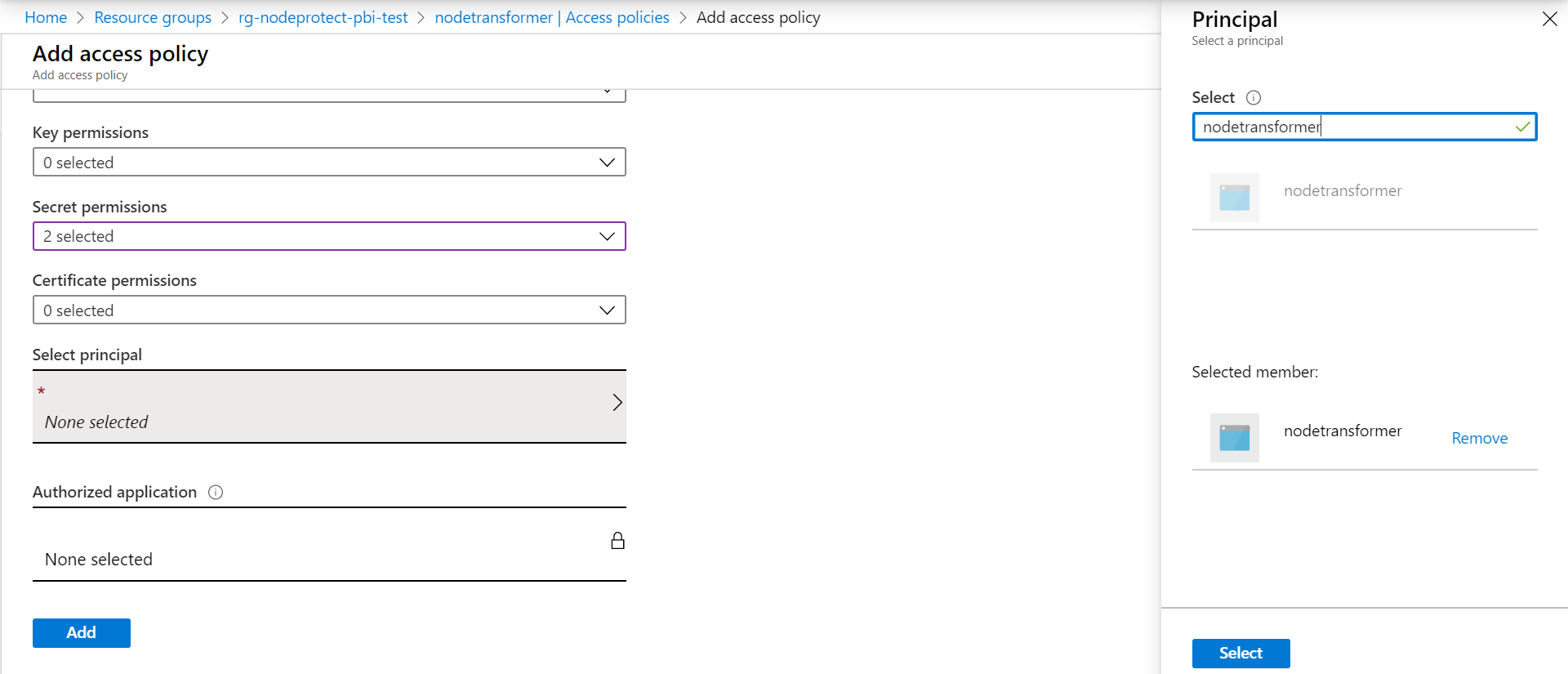This screenshot has width=1568, height=674.
Task: Click the Add button
Action: (x=82, y=633)
